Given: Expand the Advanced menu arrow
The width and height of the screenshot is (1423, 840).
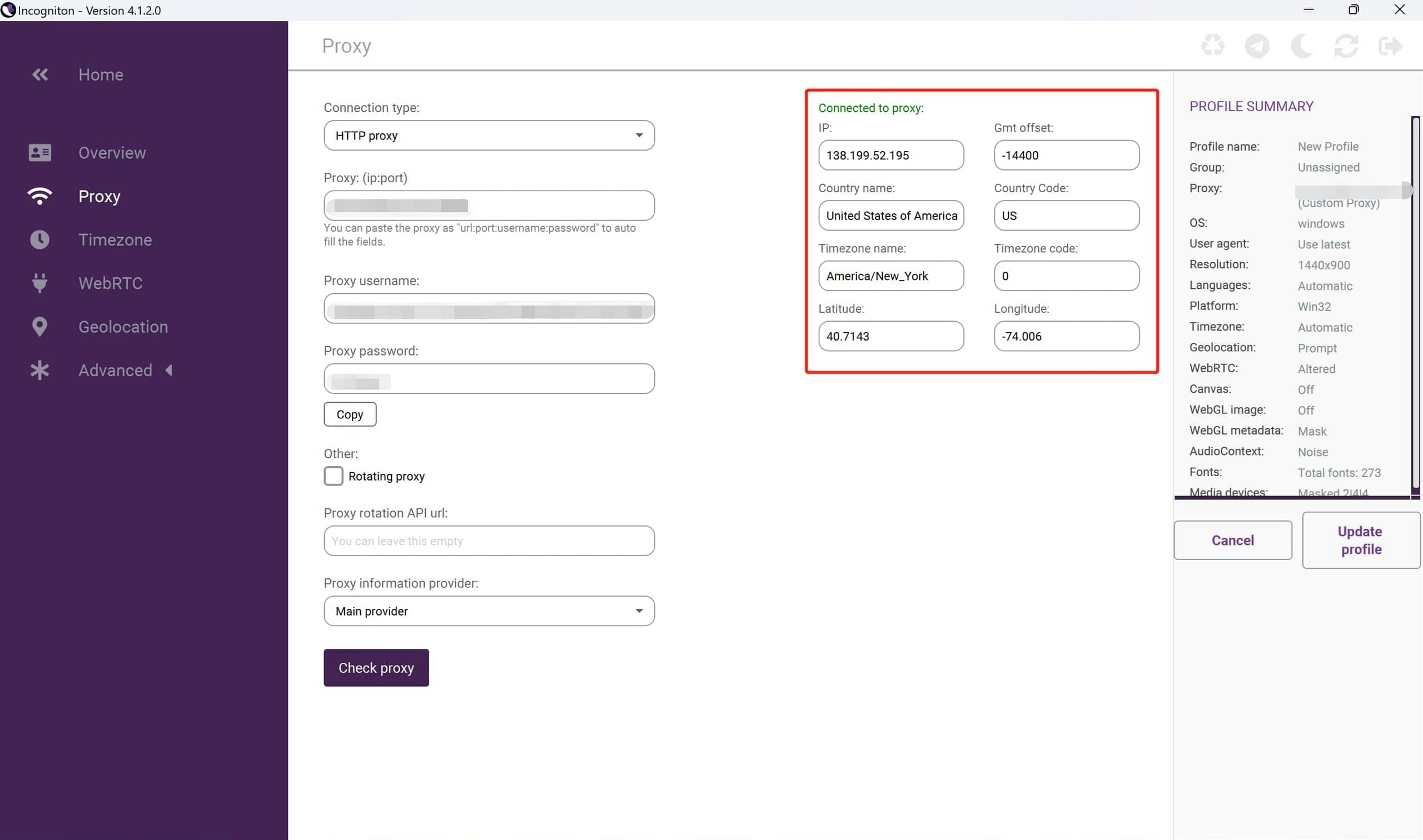Looking at the screenshot, I should [169, 370].
